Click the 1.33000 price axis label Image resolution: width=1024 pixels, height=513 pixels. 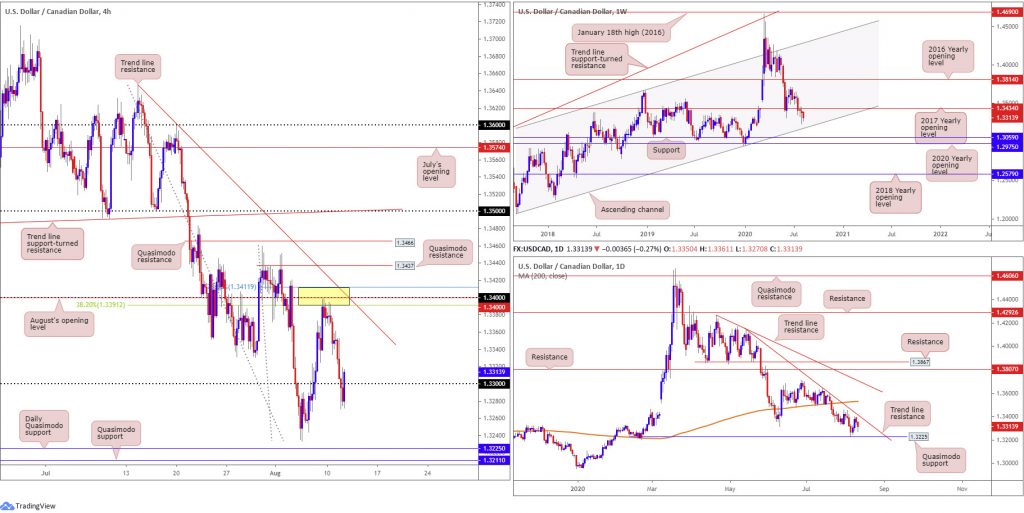(494, 384)
